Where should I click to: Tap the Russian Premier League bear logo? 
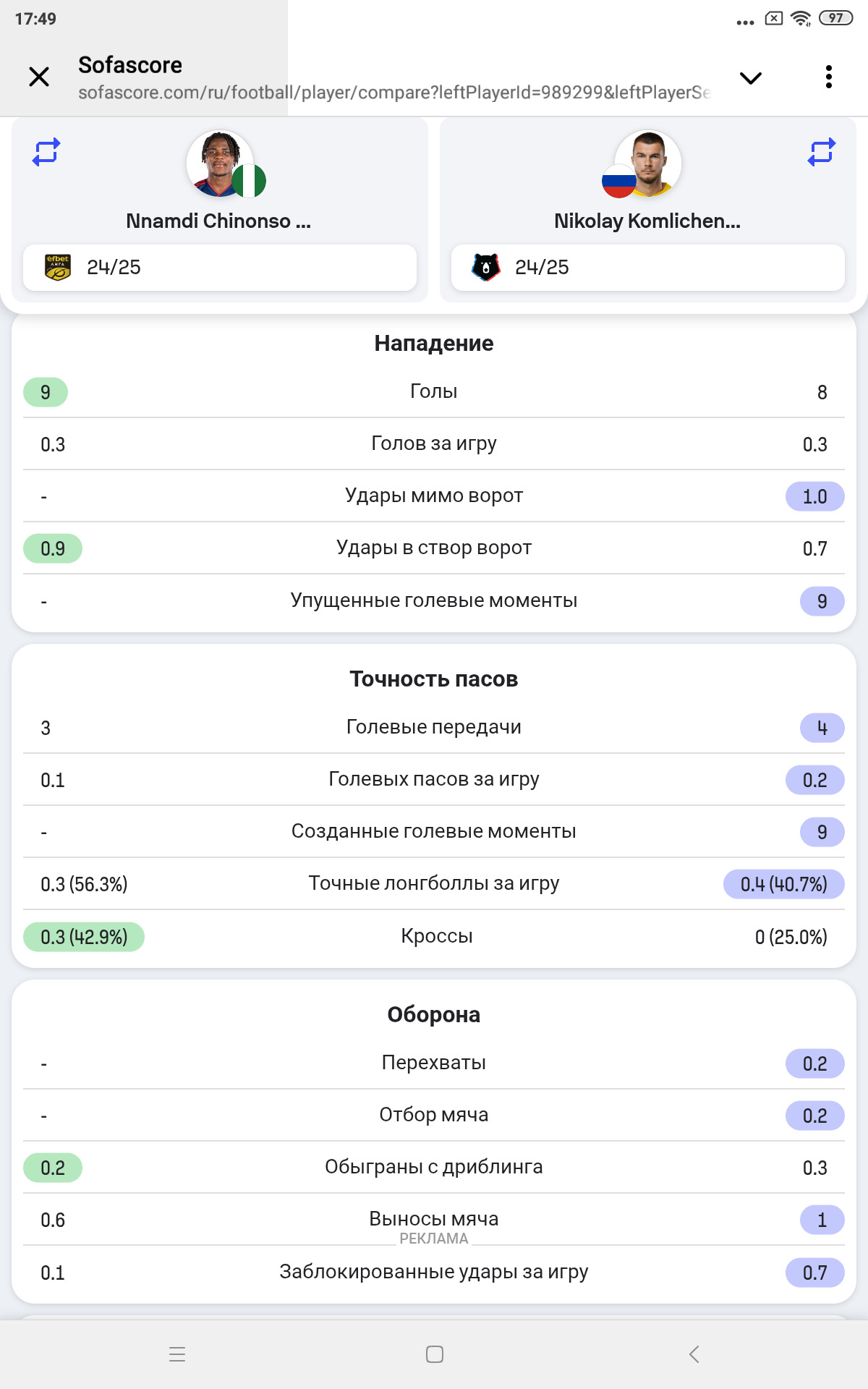click(486, 268)
